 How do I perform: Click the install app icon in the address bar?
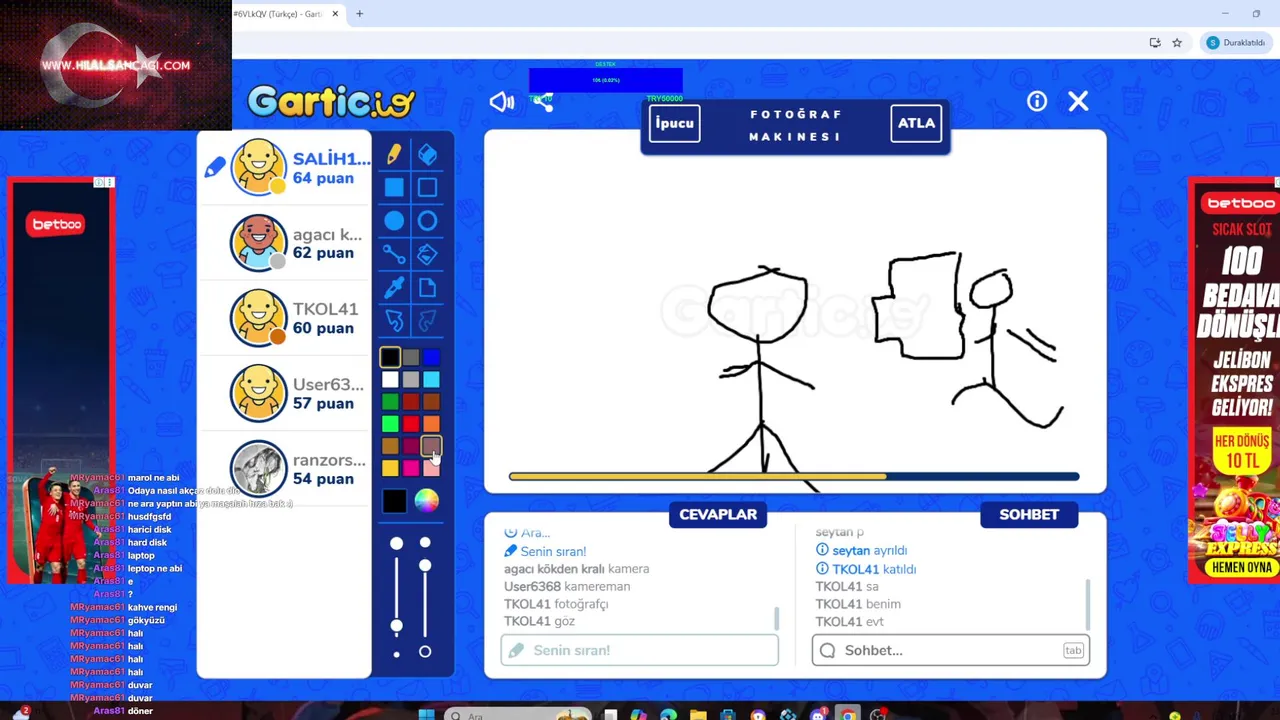1155,43
